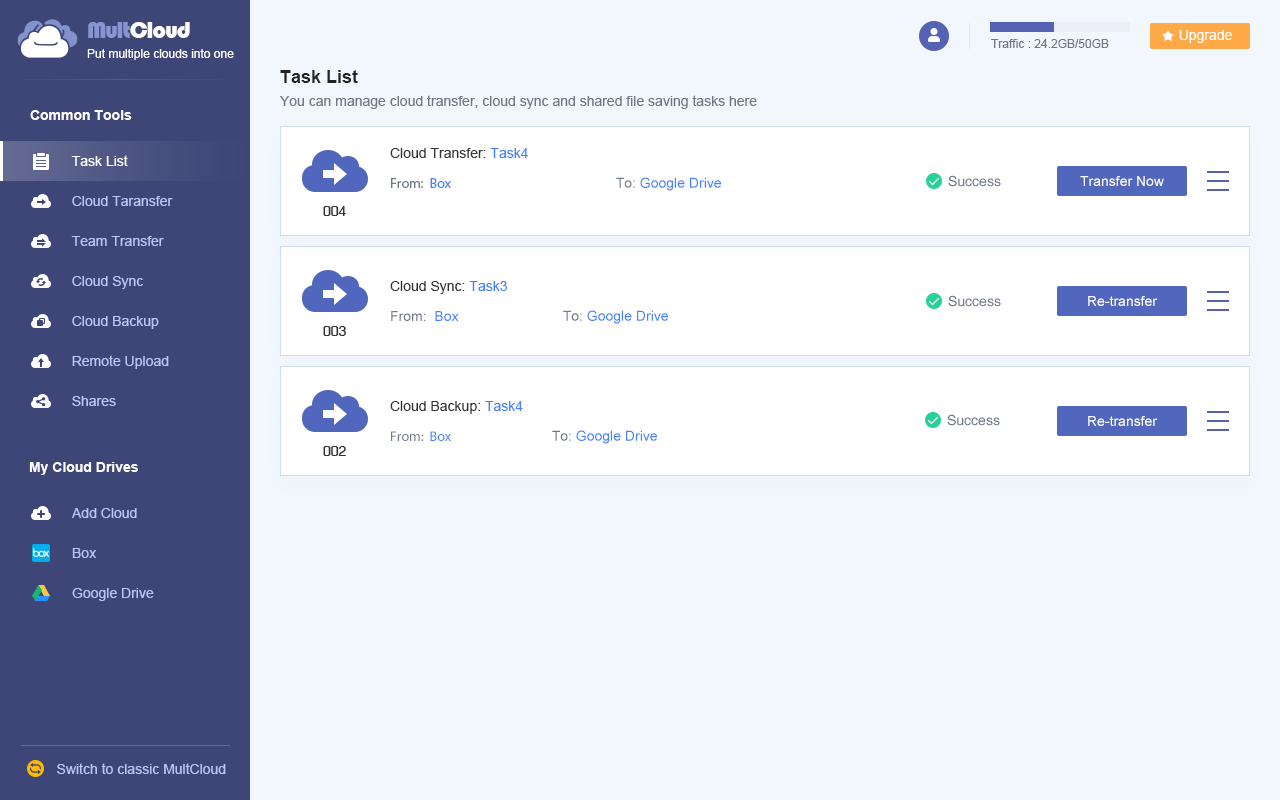Click Google Drive destination in Cloud Transfer row
Viewport: 1280px width, 800px height.
click(x=680, y=183)
